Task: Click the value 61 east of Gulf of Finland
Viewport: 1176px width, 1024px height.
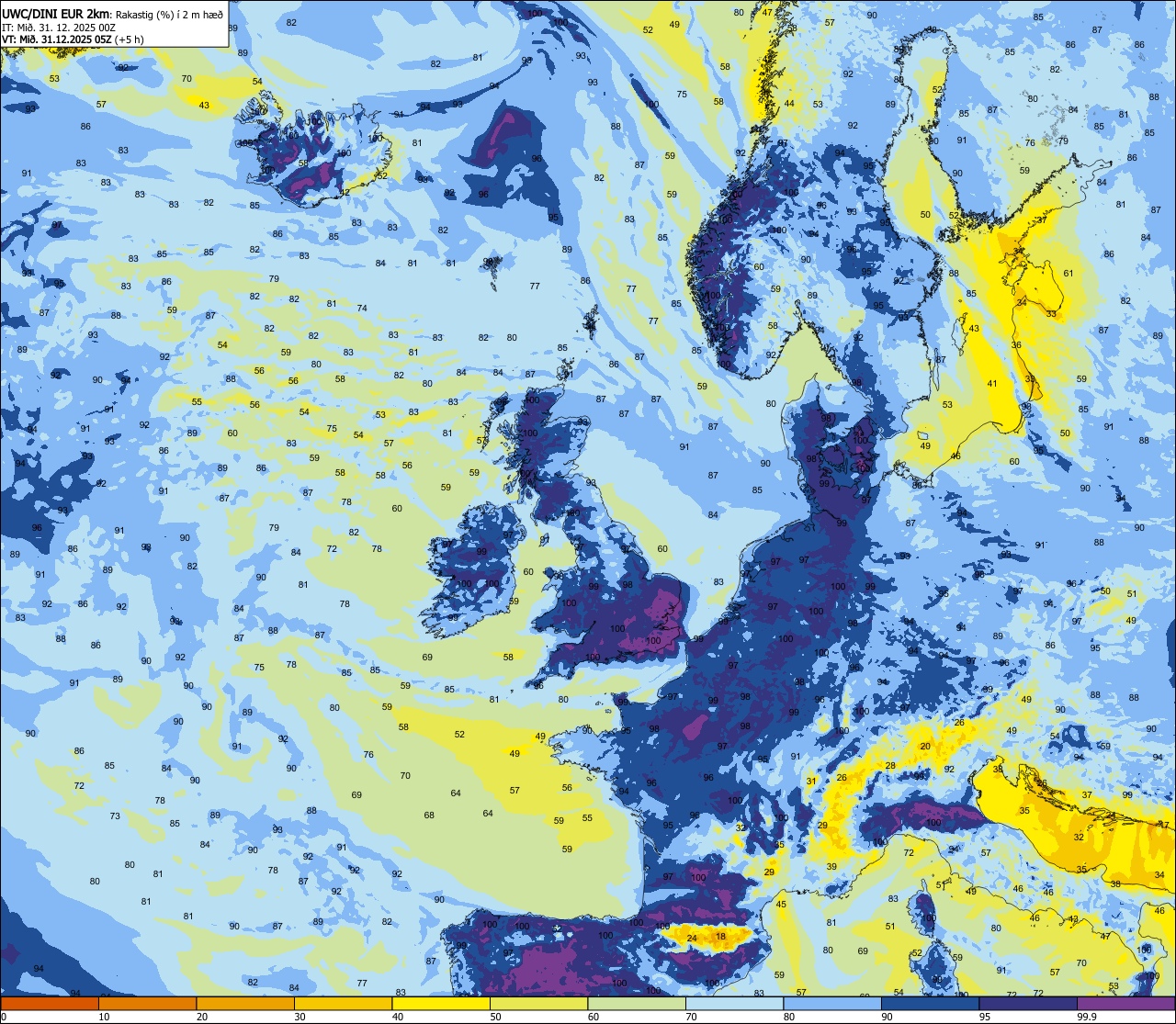Action: pyautogui.click(x=1069, y=274)
